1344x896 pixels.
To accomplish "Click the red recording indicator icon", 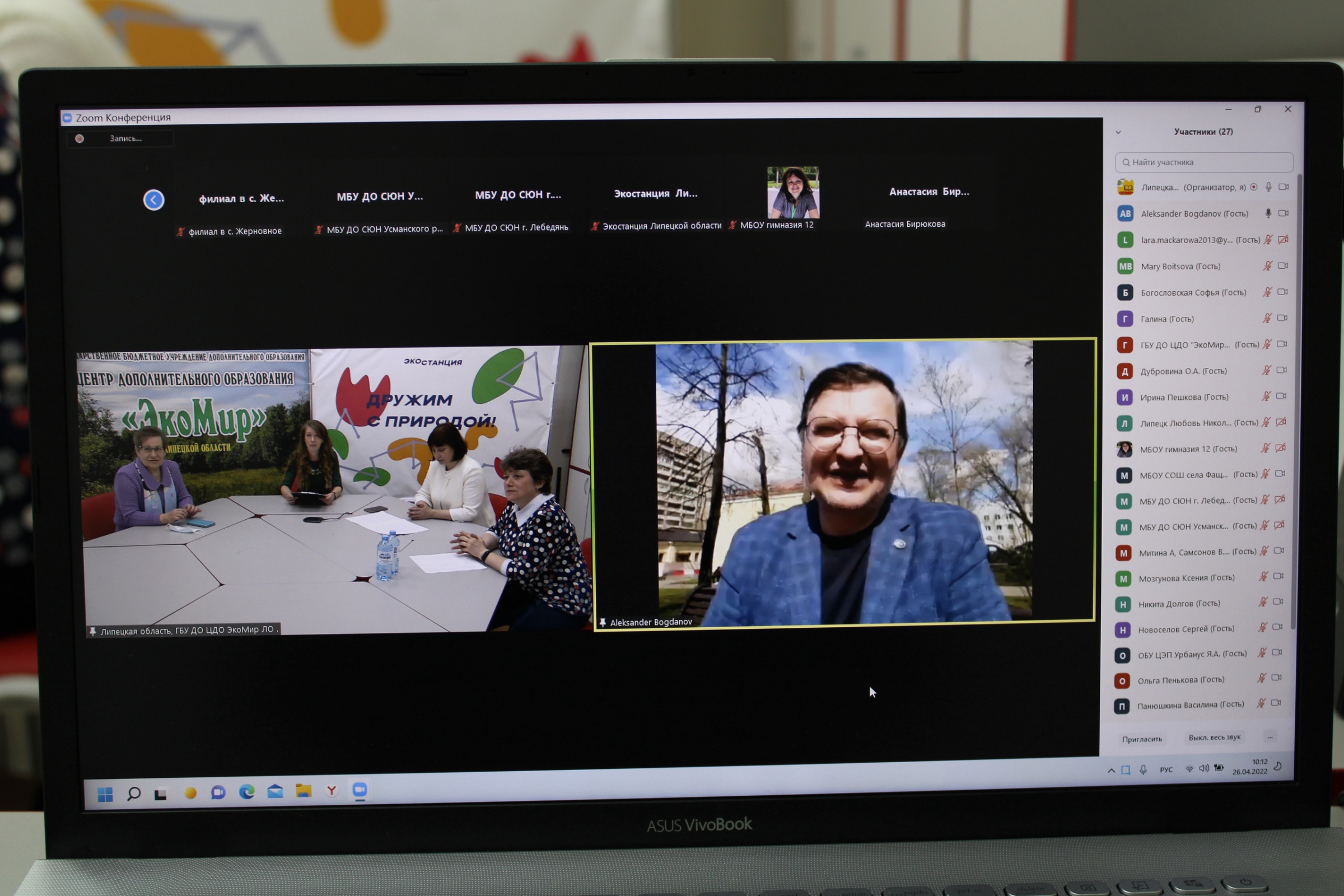I will [80, 139].
